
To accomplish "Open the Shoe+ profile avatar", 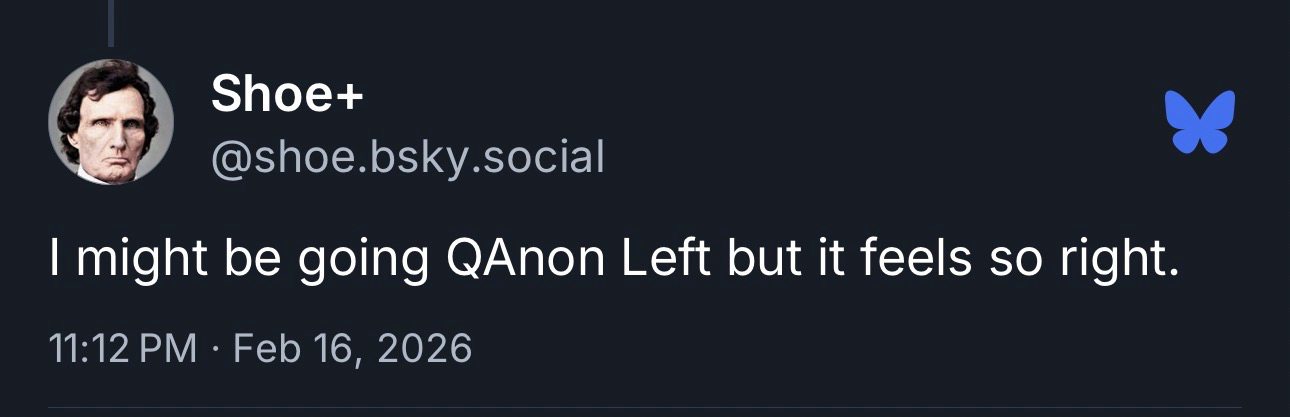I will [x=110, y=121].
